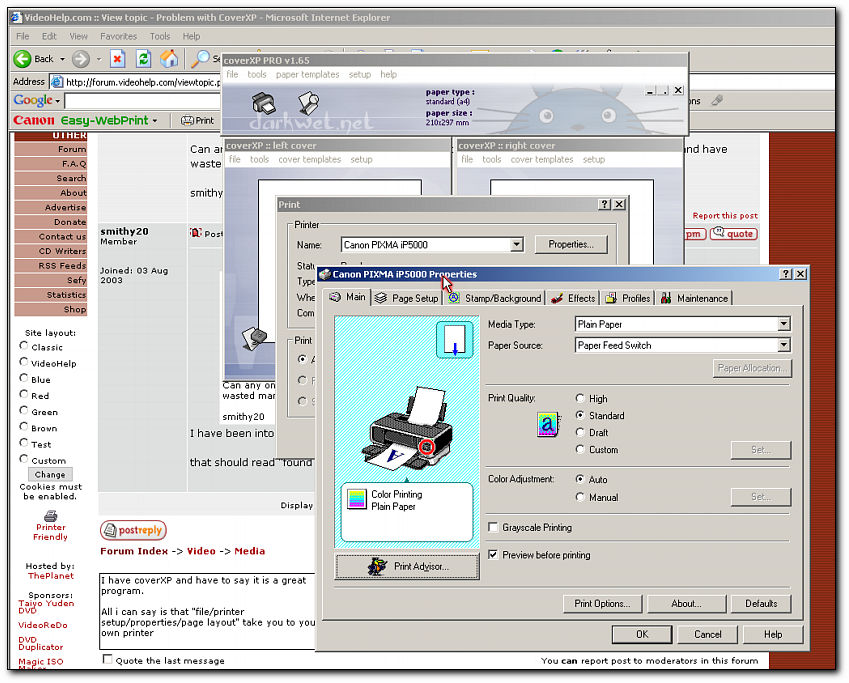Screen dimensions: 849x683
Task: Expand the Back button history arrow
Action: click(x=62, y=59)
